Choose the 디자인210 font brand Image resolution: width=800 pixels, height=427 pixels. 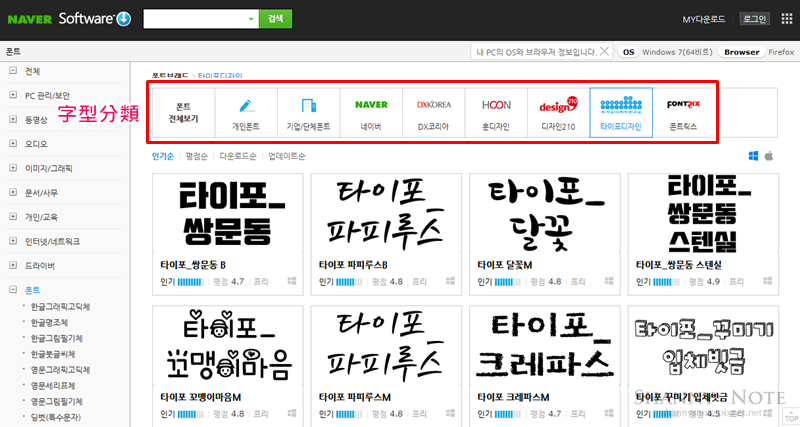(x=558, y=113)
